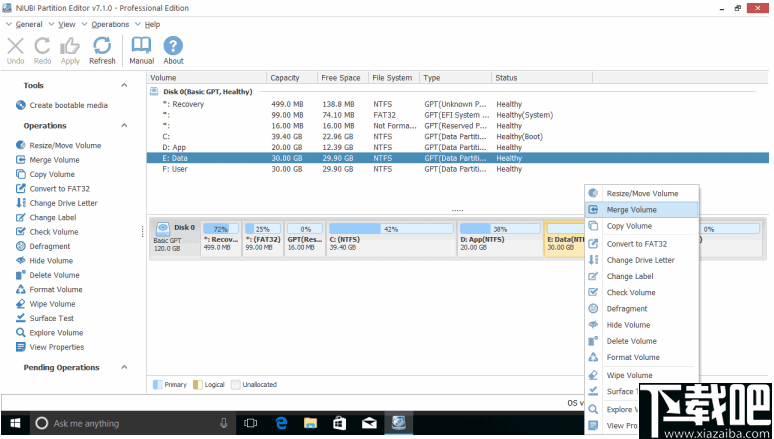Choose Change Label in the context menu
This screenshot has width=774, height=439.
(642, 277)
